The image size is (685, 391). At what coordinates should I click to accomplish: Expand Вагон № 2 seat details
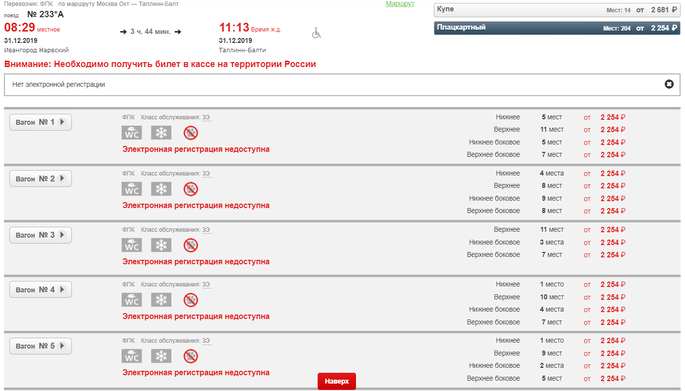(x=41, y=178)
